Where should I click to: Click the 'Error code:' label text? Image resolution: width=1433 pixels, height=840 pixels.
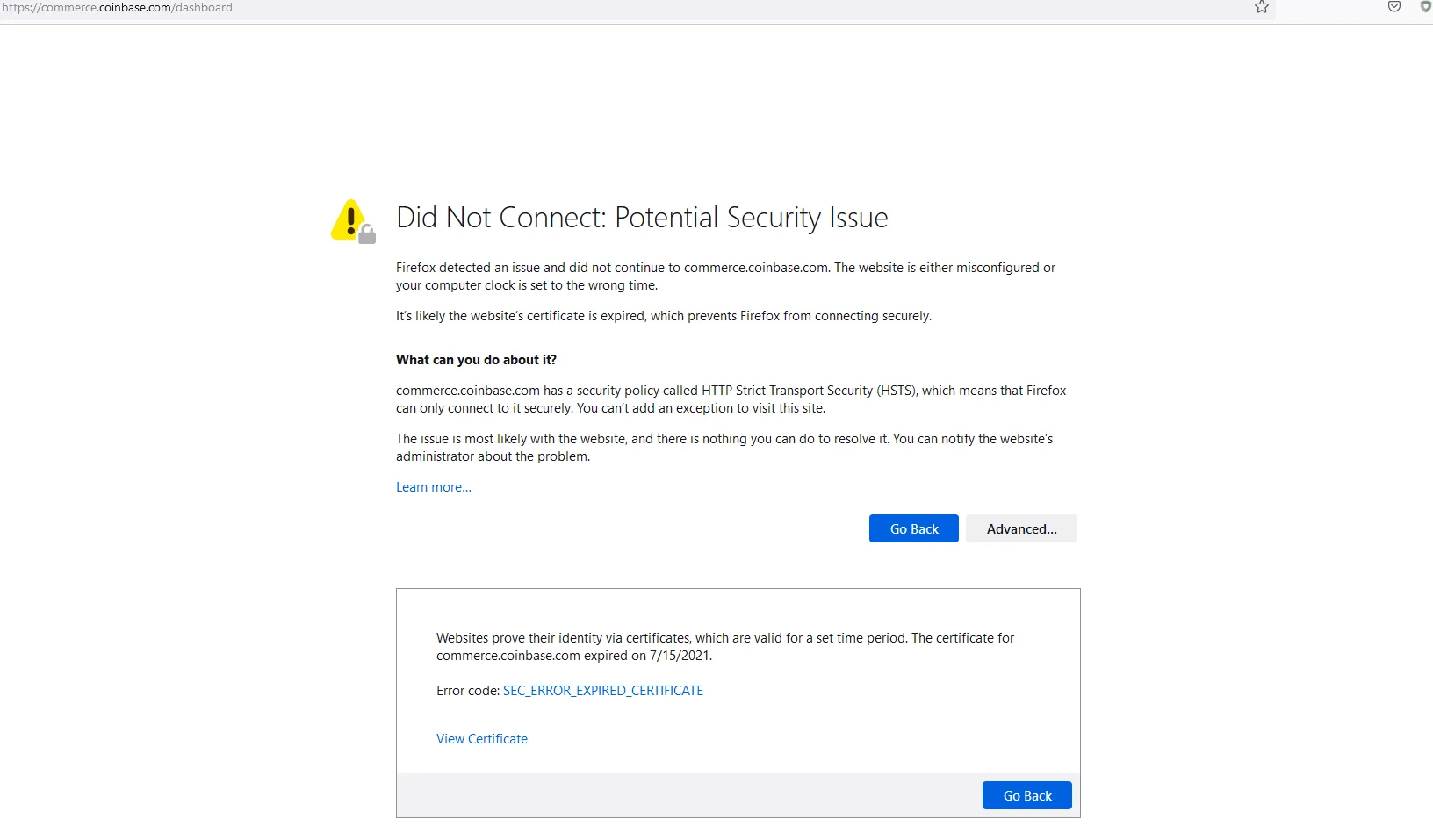pos(468,691)
